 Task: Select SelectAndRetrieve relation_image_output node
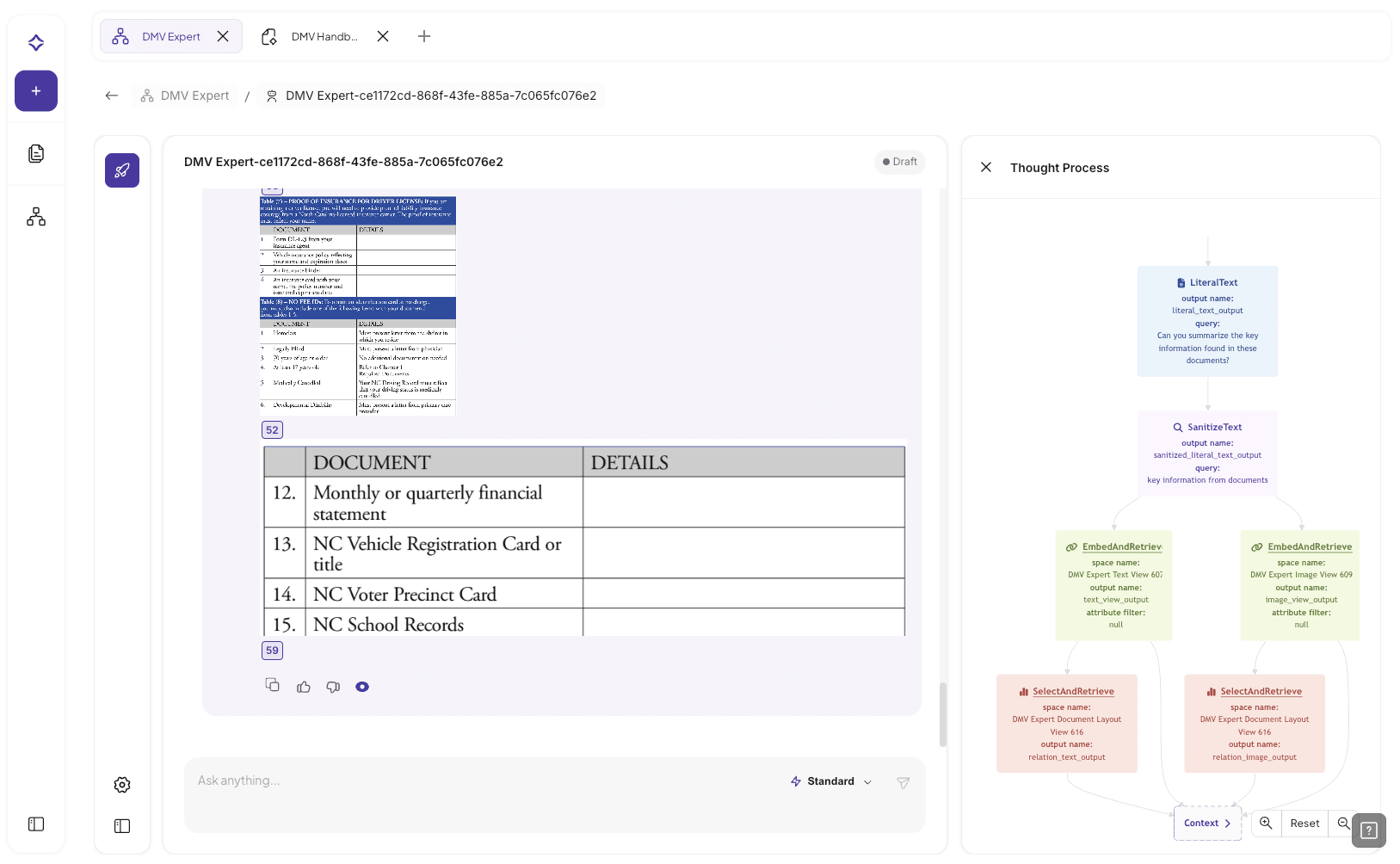click(1255, 724)
